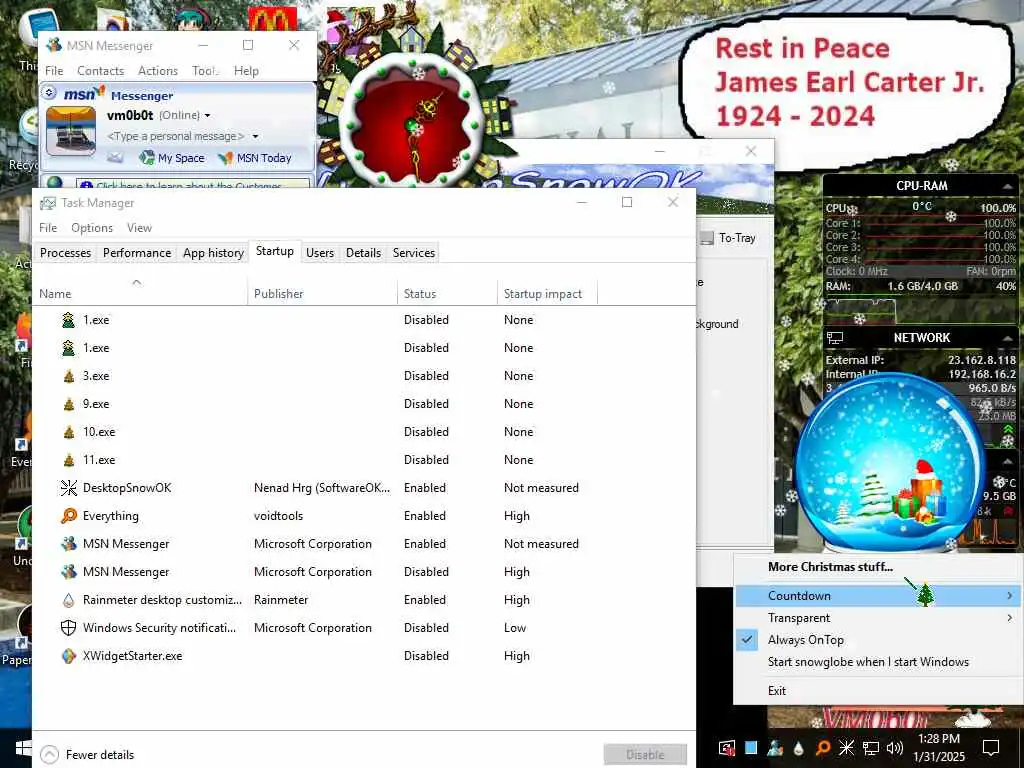Toggle Start snowglobe when I start Windows

[868, 662]
